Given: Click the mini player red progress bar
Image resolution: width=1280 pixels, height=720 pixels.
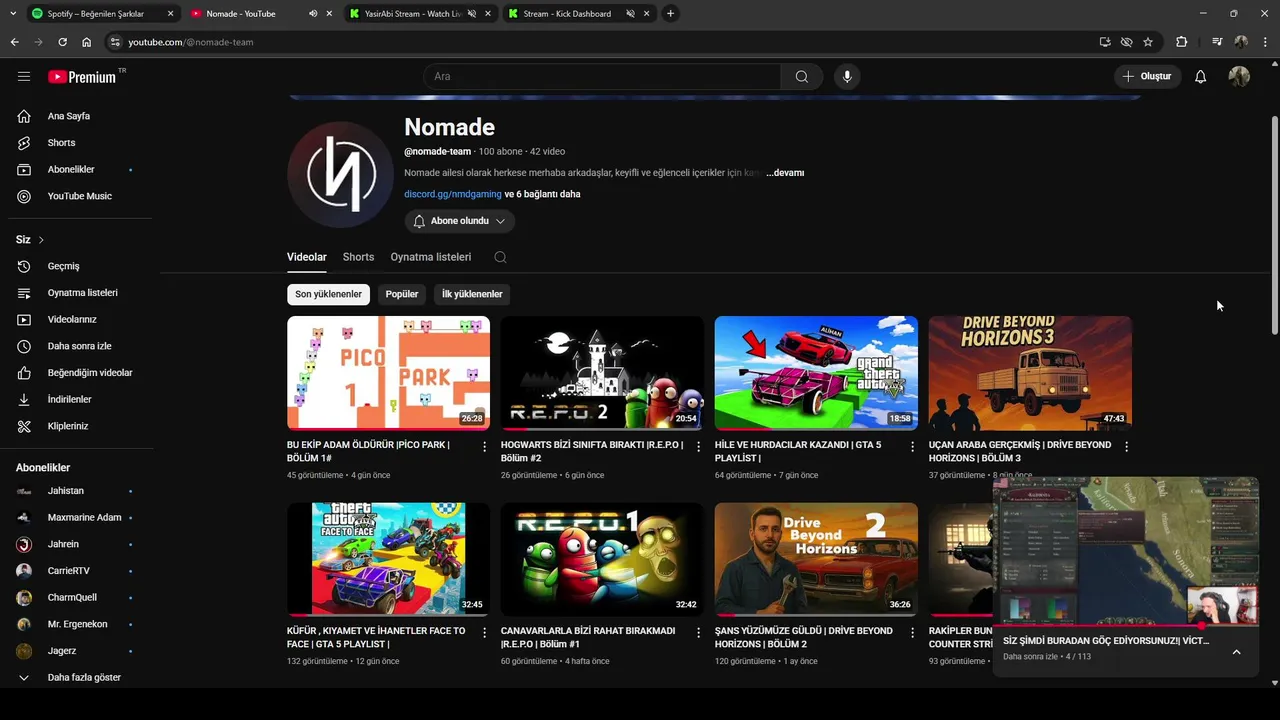Looking at the screenshot, I should pyautogui.click(x=1126, y=626).
